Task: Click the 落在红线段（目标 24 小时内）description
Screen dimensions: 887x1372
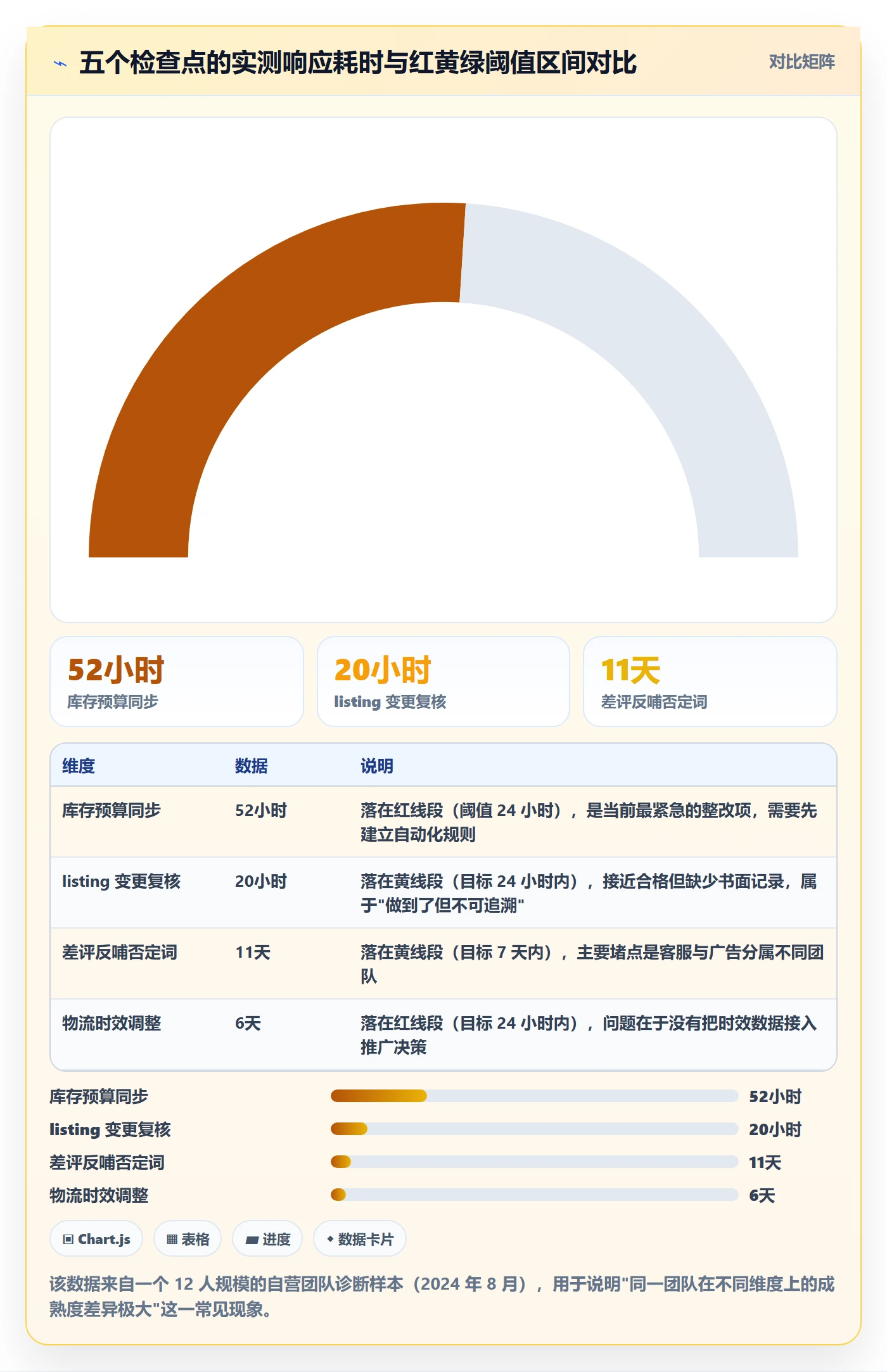Action: (x=589, y=1035)
